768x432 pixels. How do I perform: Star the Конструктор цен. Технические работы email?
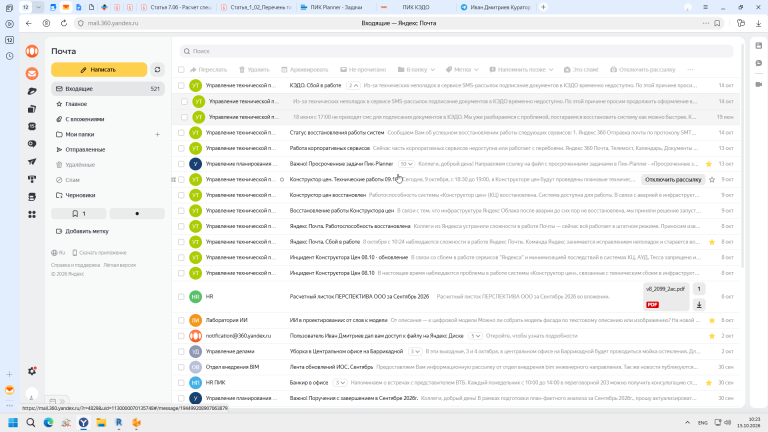click(x=712, y=179)
